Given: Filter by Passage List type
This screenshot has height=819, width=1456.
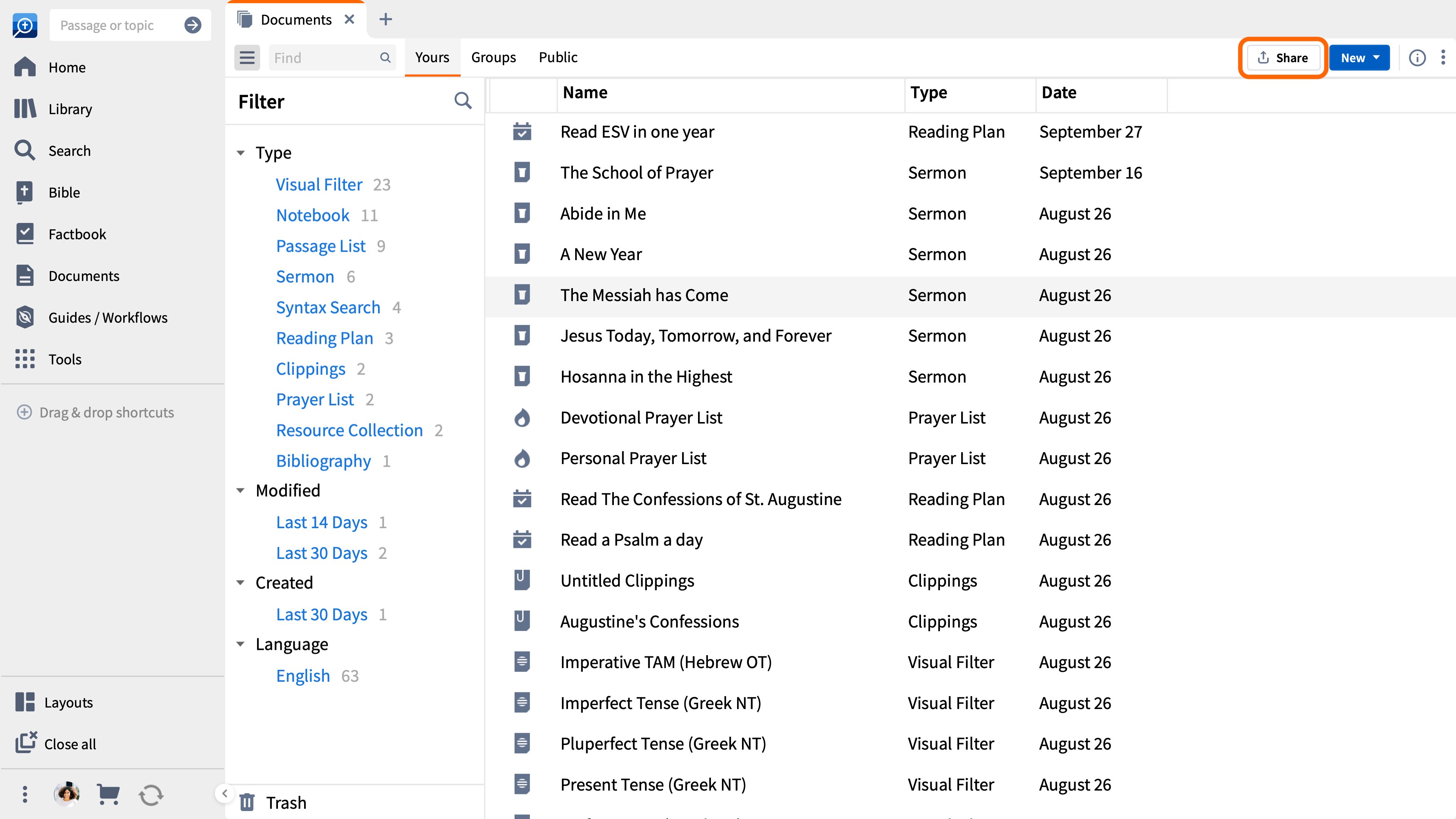Looking at the screenshot, I should (x=320, y=246).
